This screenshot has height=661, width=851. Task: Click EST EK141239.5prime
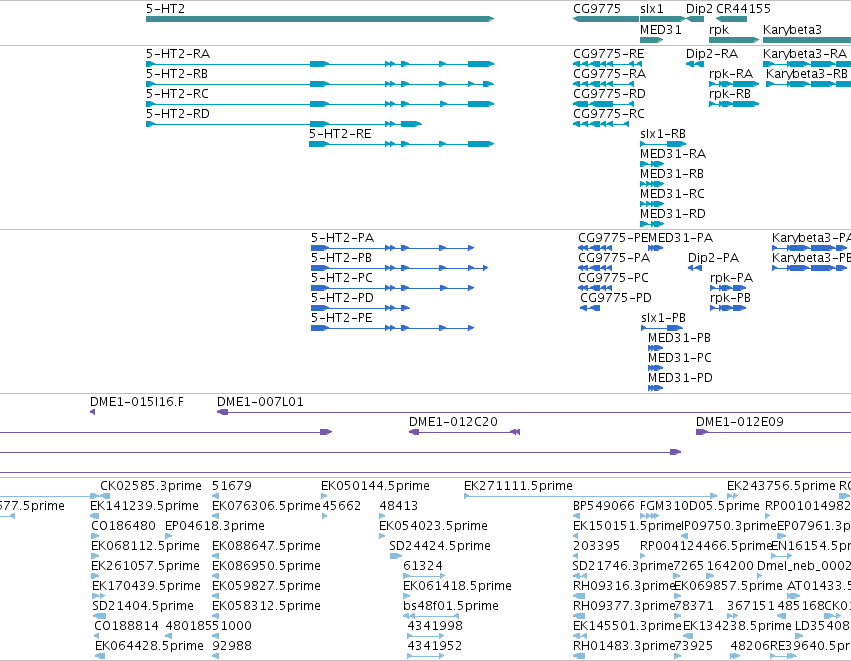(x=93, y=516)
